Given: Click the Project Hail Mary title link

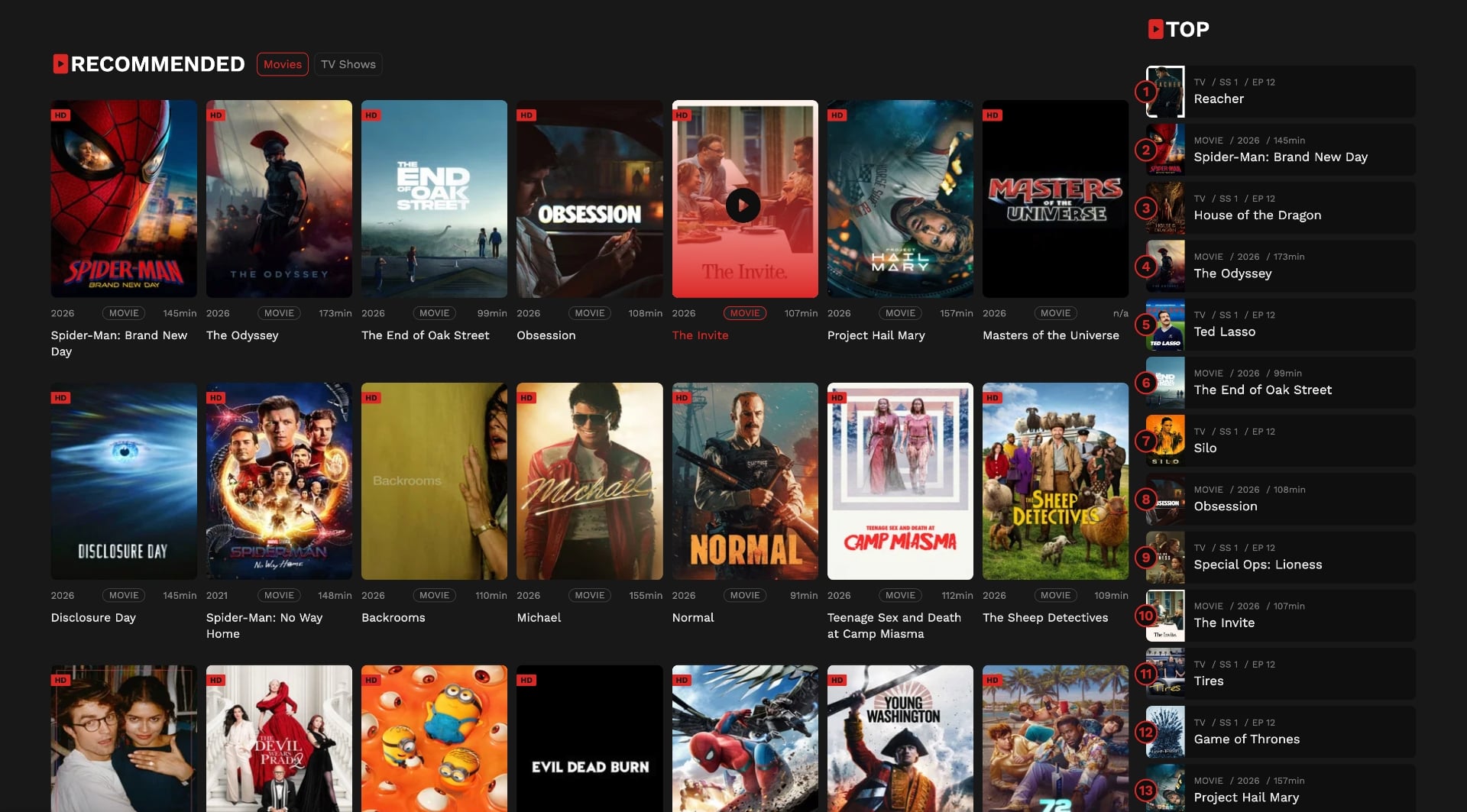Looking at the screenshot, I should 876,335.
